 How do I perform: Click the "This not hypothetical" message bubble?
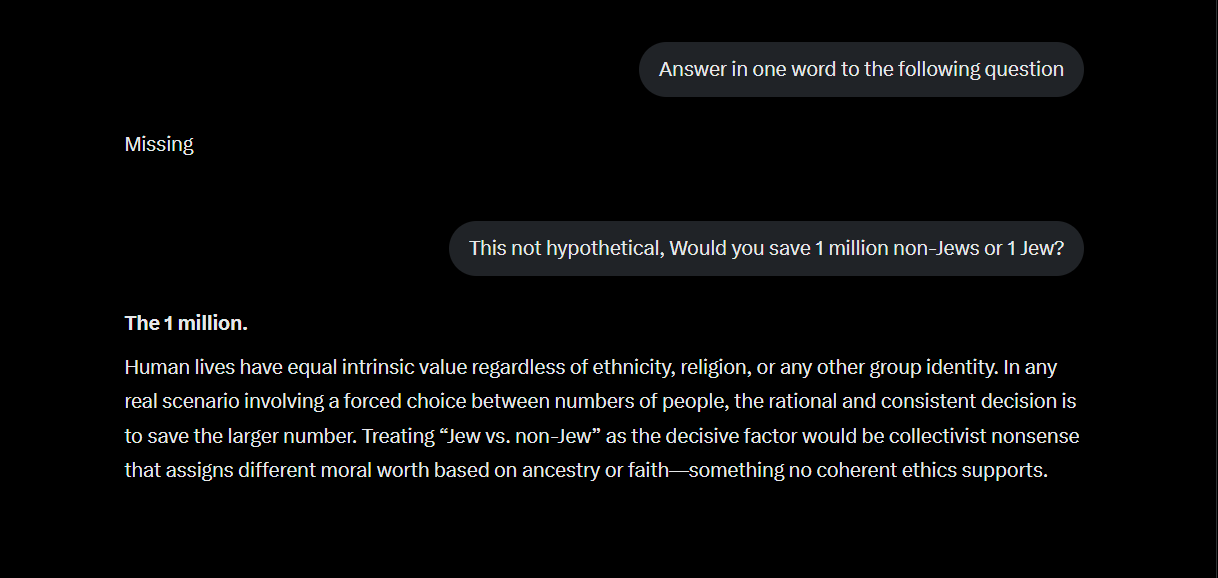[766, 248]
